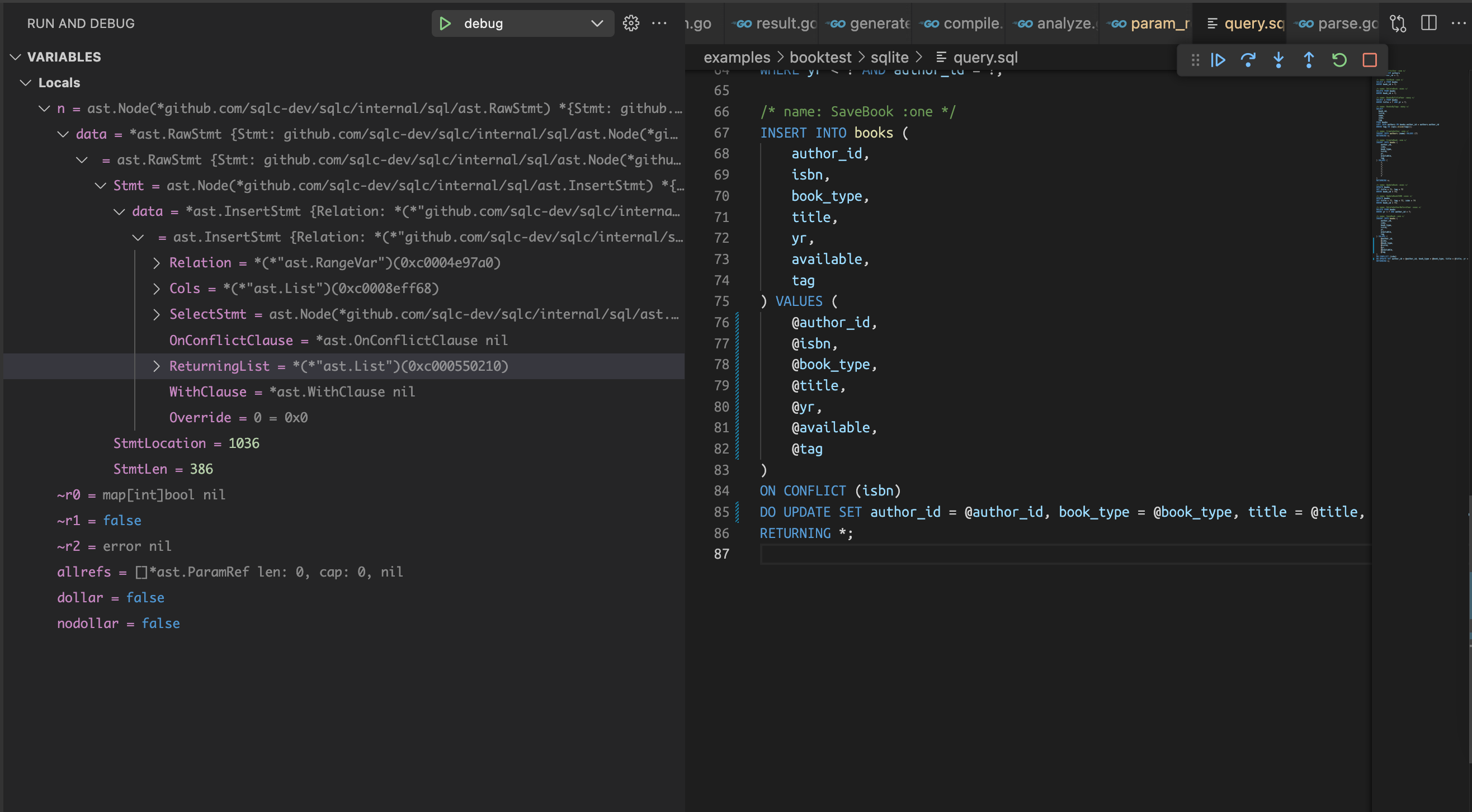
Task: Step out in the debug toolbar
Action: tap(1309, 60)
